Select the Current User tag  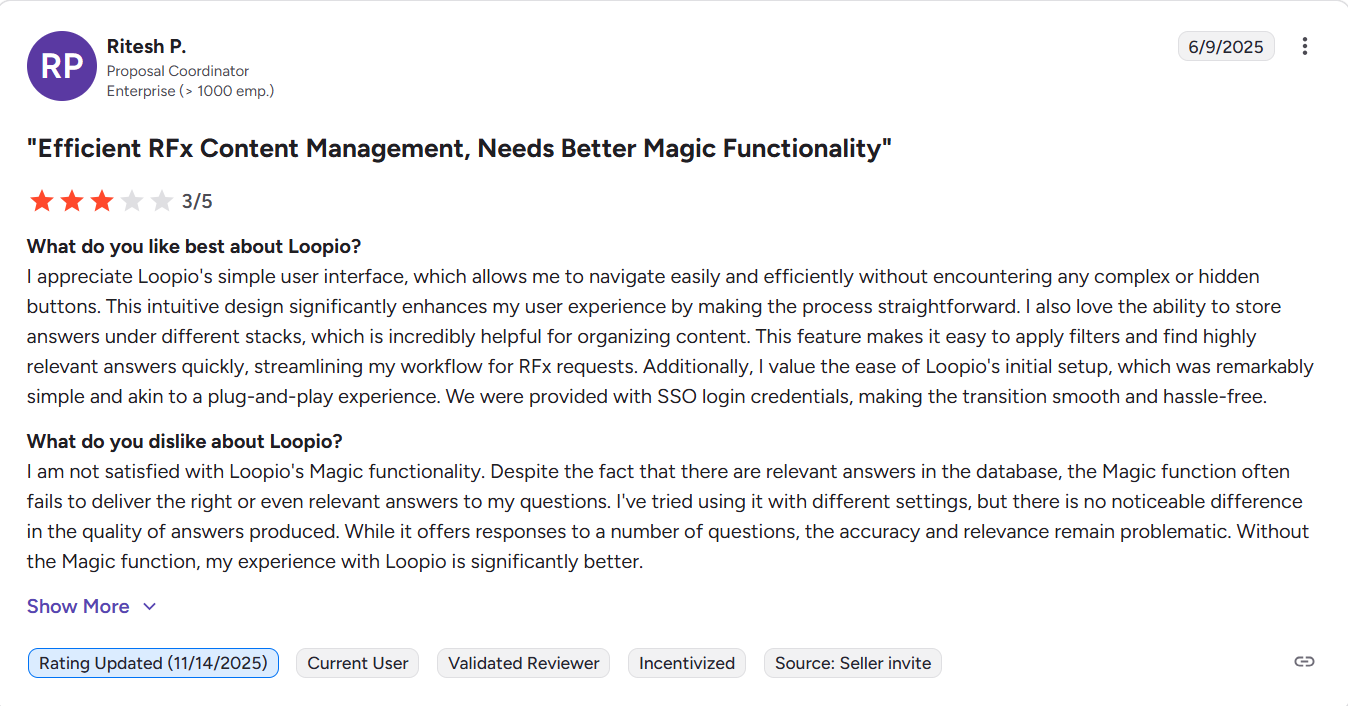click(x=358, y=663)
